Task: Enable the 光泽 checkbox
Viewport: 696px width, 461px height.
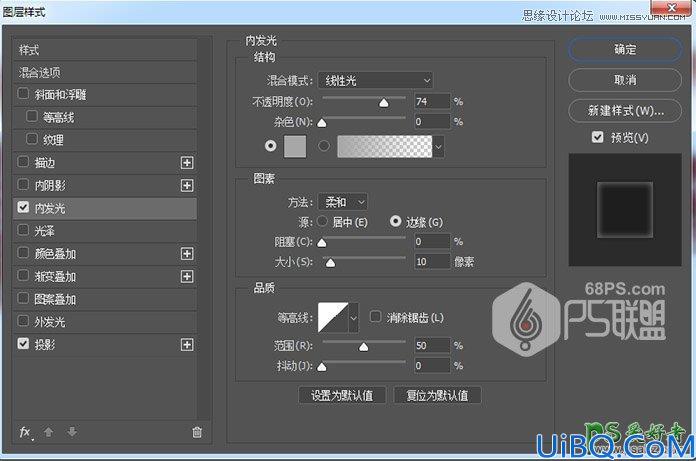Action: click(x=23, y=230)
